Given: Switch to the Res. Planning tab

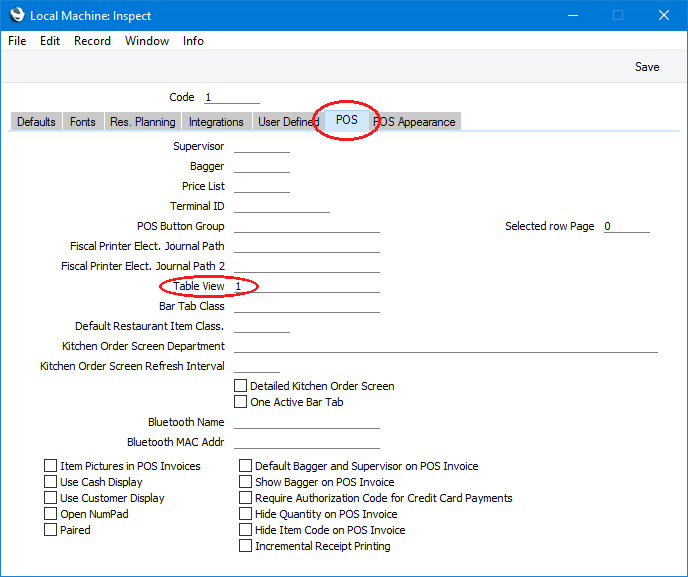Looking at the screenshot, I should (143, 122).
